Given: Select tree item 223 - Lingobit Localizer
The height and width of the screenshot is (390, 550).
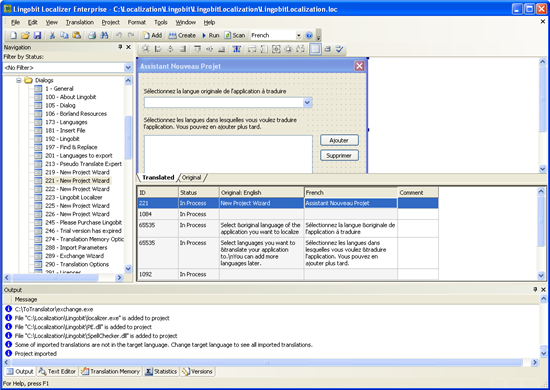Looking at the screenshot, I should 74,197.
